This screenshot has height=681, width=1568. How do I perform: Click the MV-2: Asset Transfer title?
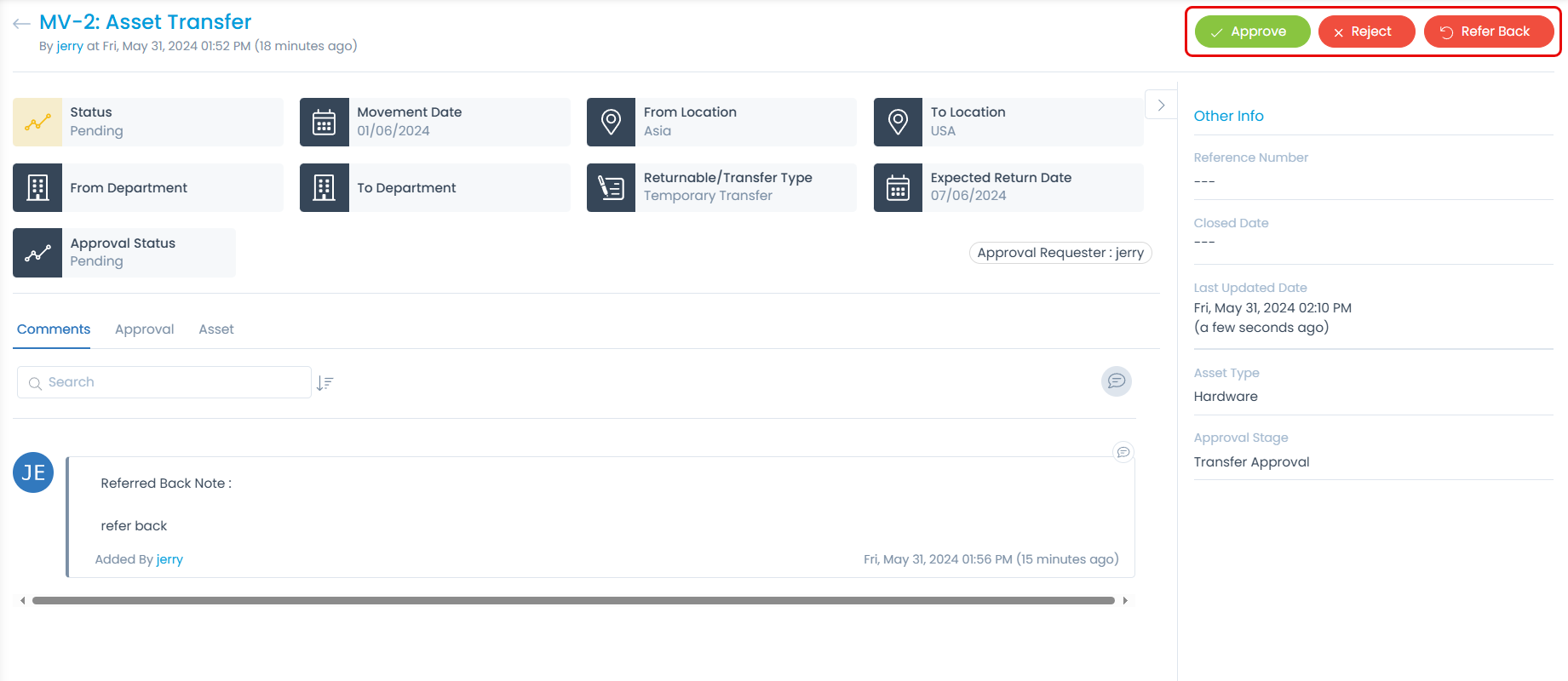(x=146, y=22)
